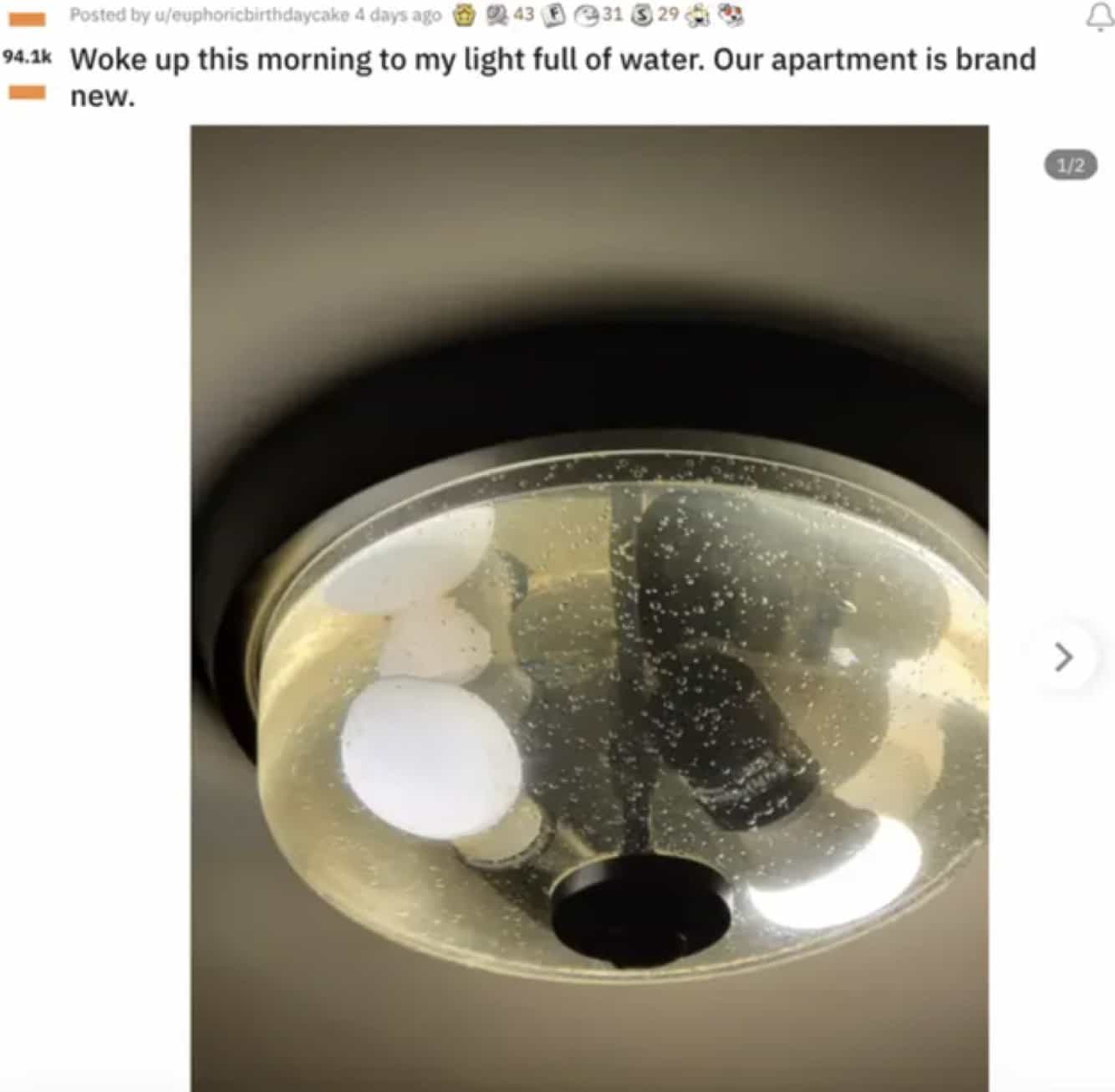Click the first gold award icon
Viewport: 1115px width, 1092px height.
tap(464, 15)
